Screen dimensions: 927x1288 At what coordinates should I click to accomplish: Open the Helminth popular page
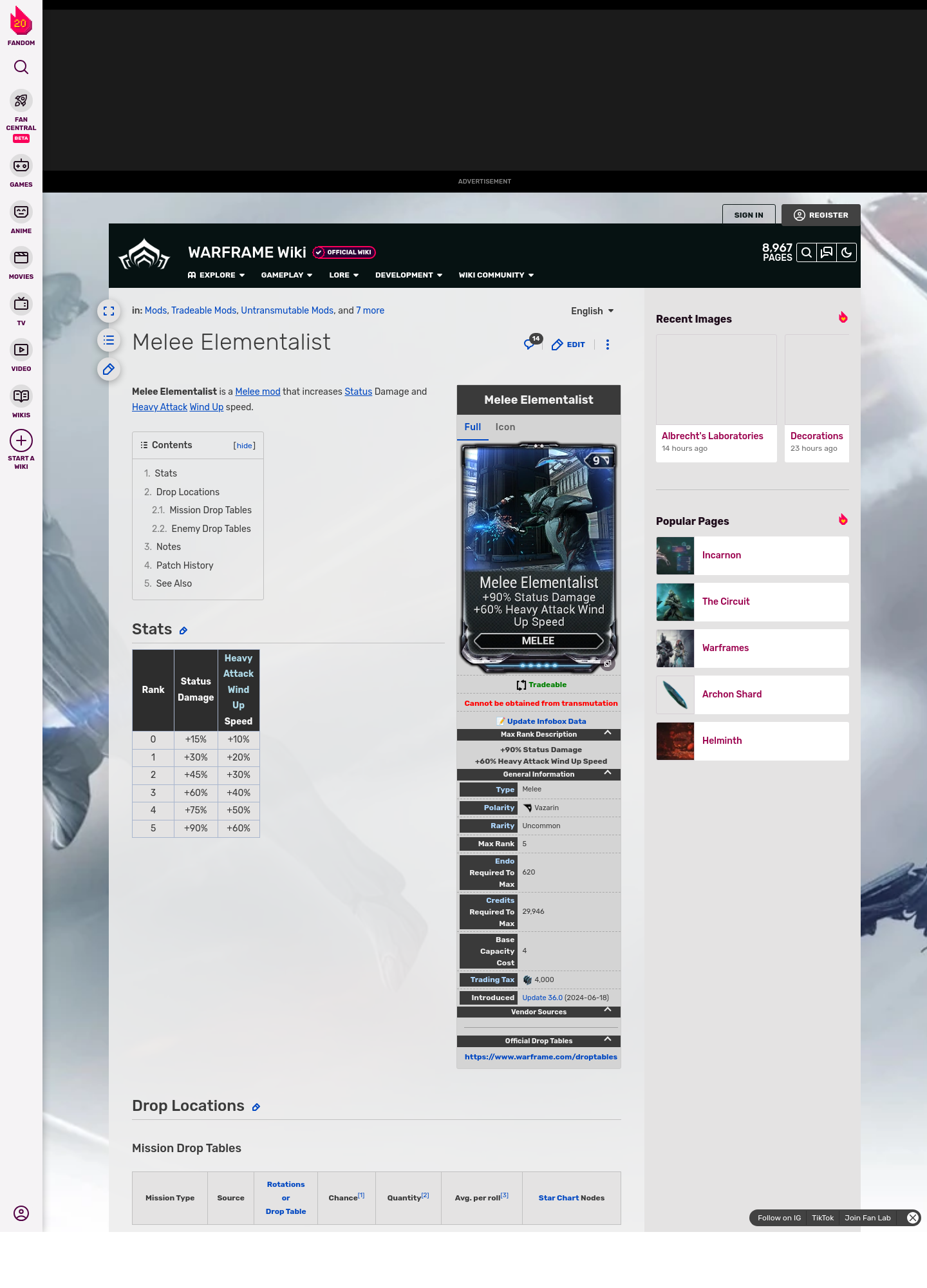[x=753, y=741]
